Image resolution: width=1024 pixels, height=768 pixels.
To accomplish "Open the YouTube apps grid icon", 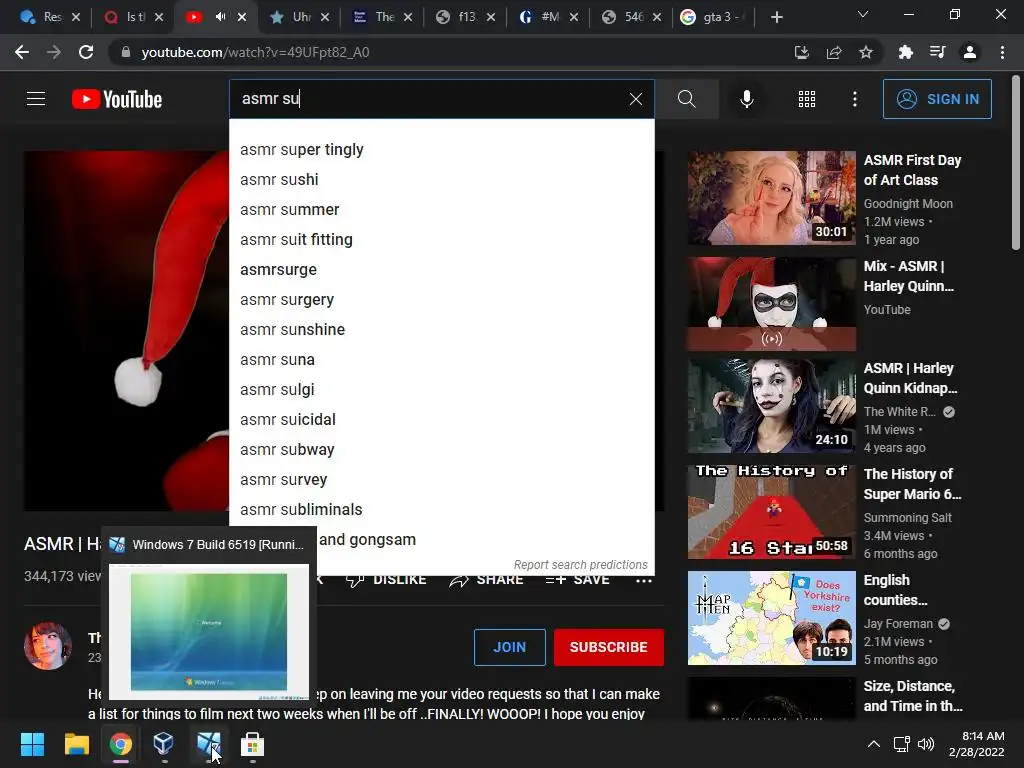I will 807,99.
